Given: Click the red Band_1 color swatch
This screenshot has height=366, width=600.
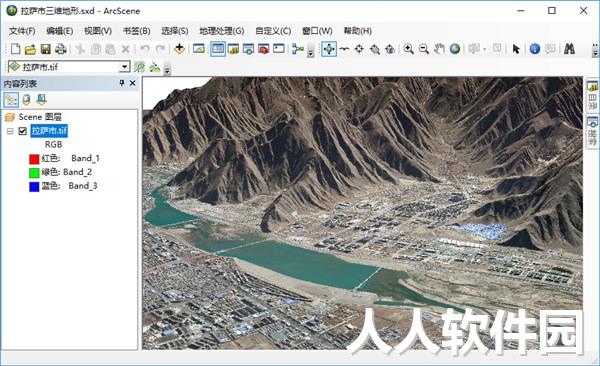Looking at the screenshot, I should [x=34, y=159].
